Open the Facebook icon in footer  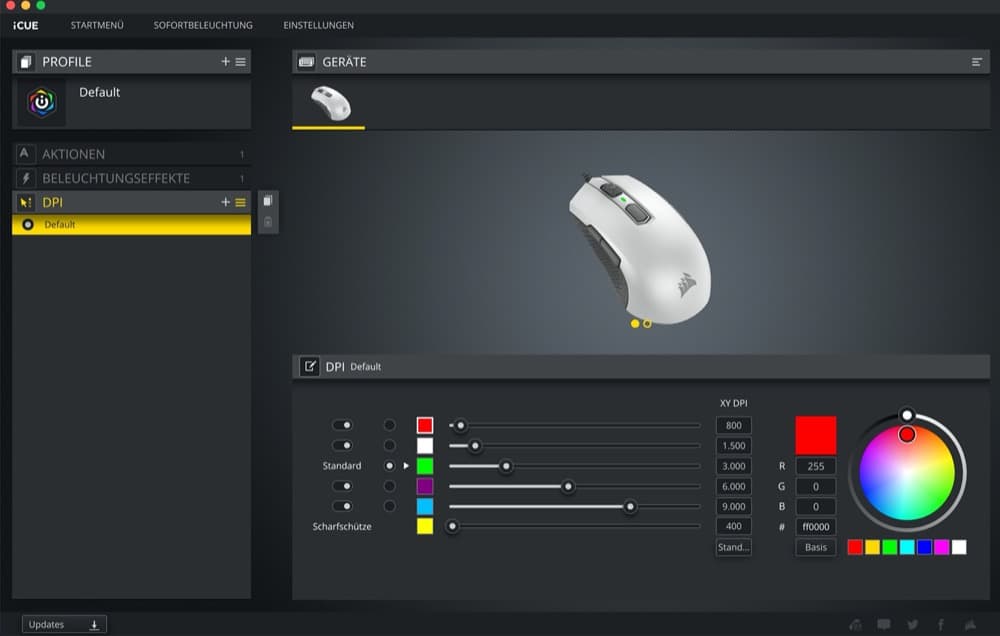[941, 625]
